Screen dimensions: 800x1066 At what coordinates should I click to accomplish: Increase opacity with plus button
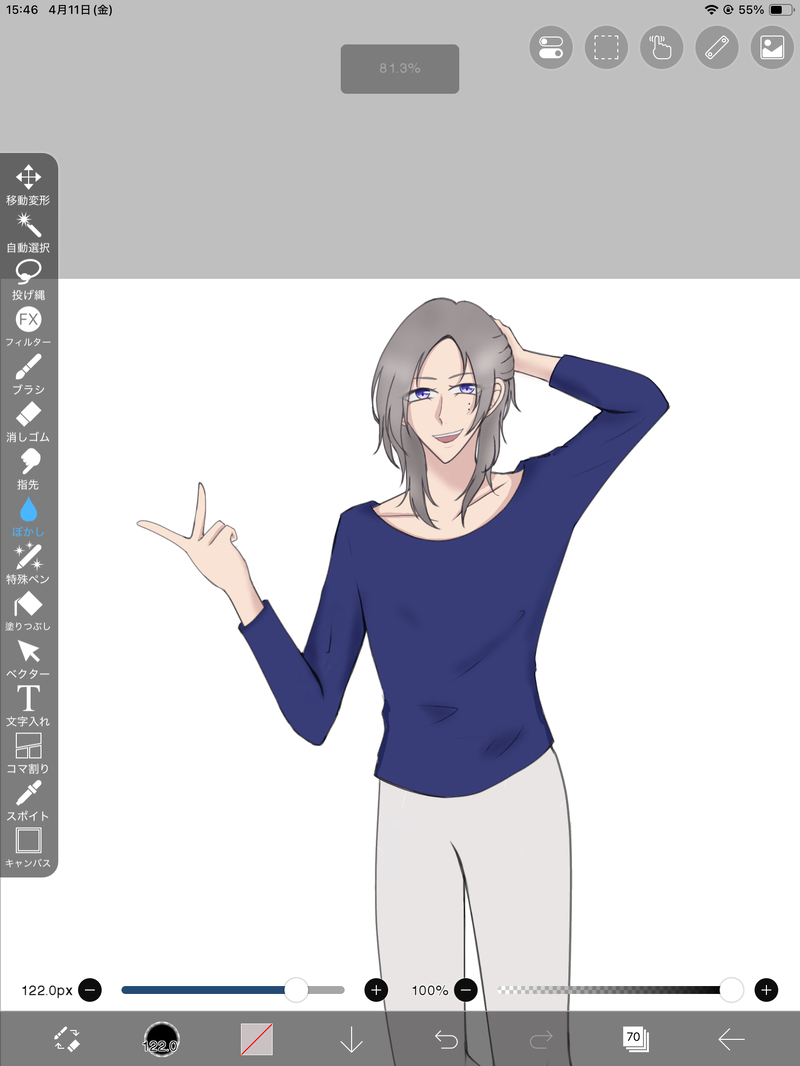[766, 990]
